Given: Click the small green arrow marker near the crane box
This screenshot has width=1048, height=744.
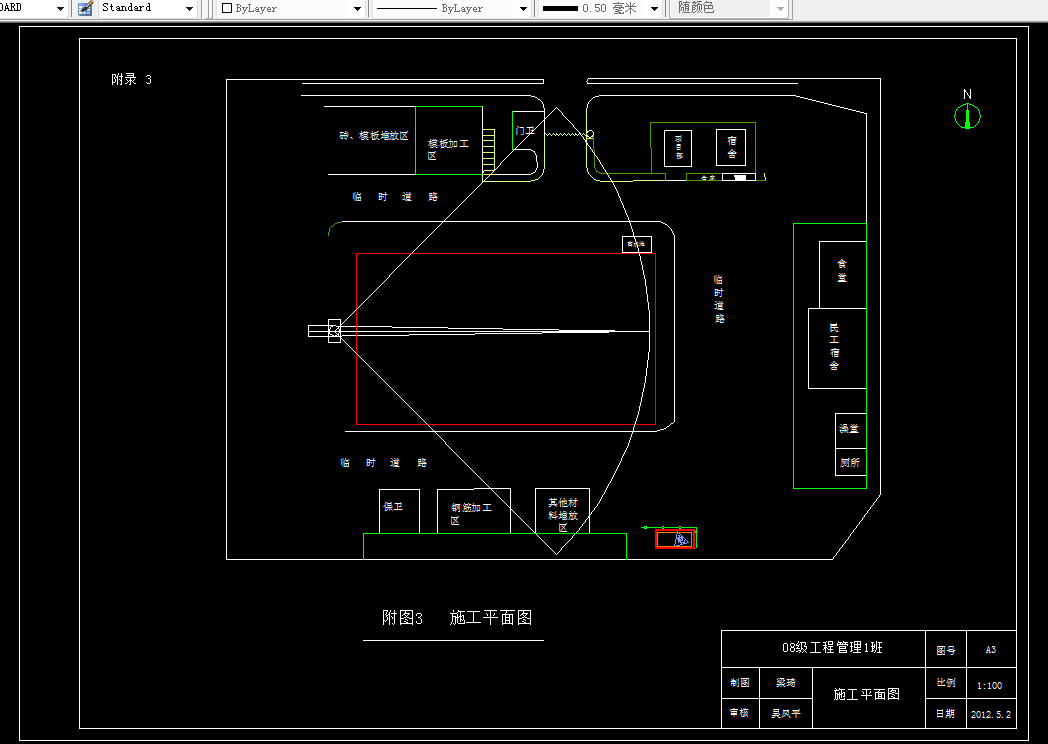Looking at the screenshot, I should pos(647,528).
